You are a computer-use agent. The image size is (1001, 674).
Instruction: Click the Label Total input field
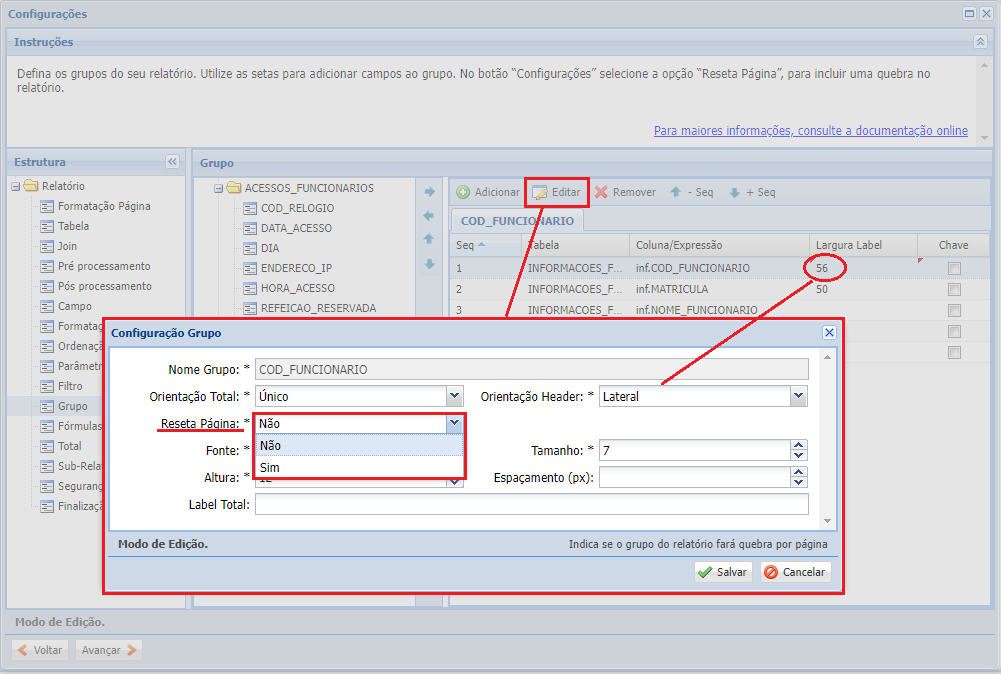(x=531, y=505)
